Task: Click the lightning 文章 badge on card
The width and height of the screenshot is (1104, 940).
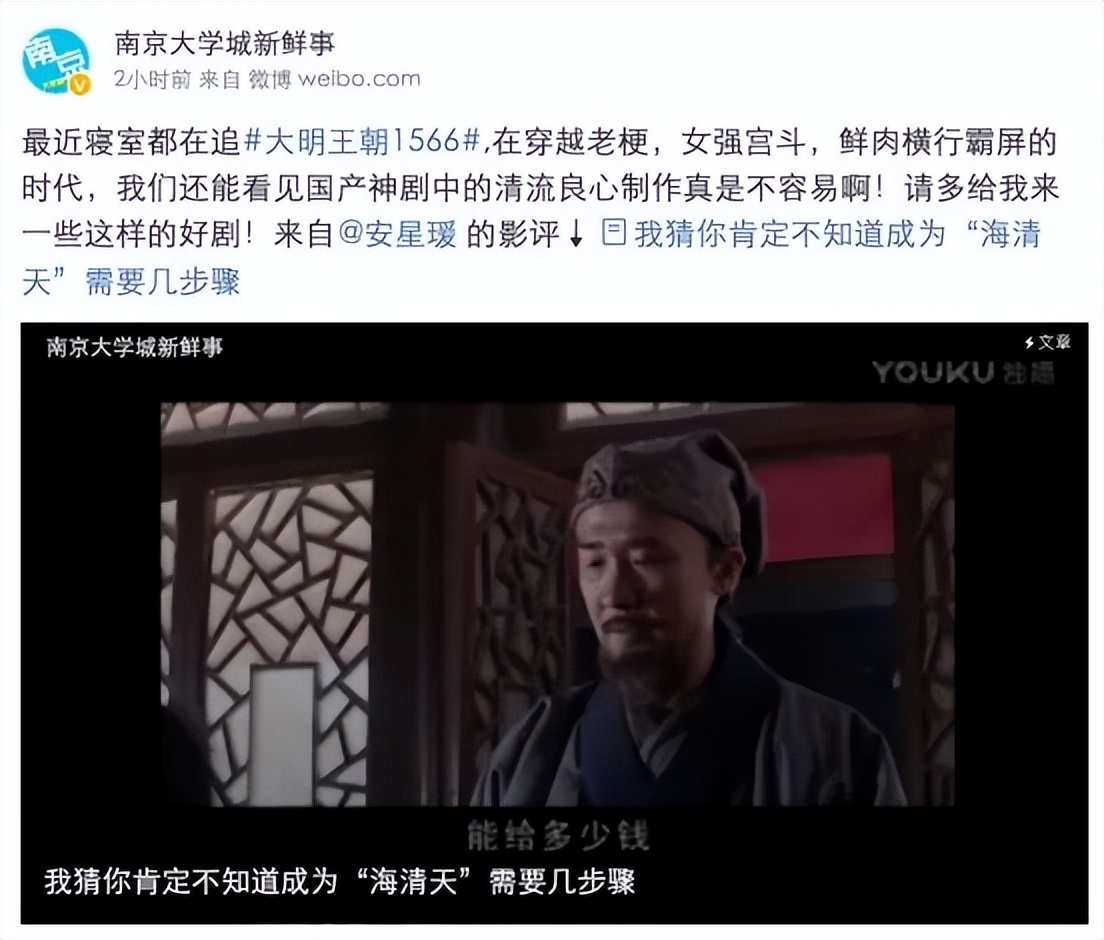Action: point(1047,342)
